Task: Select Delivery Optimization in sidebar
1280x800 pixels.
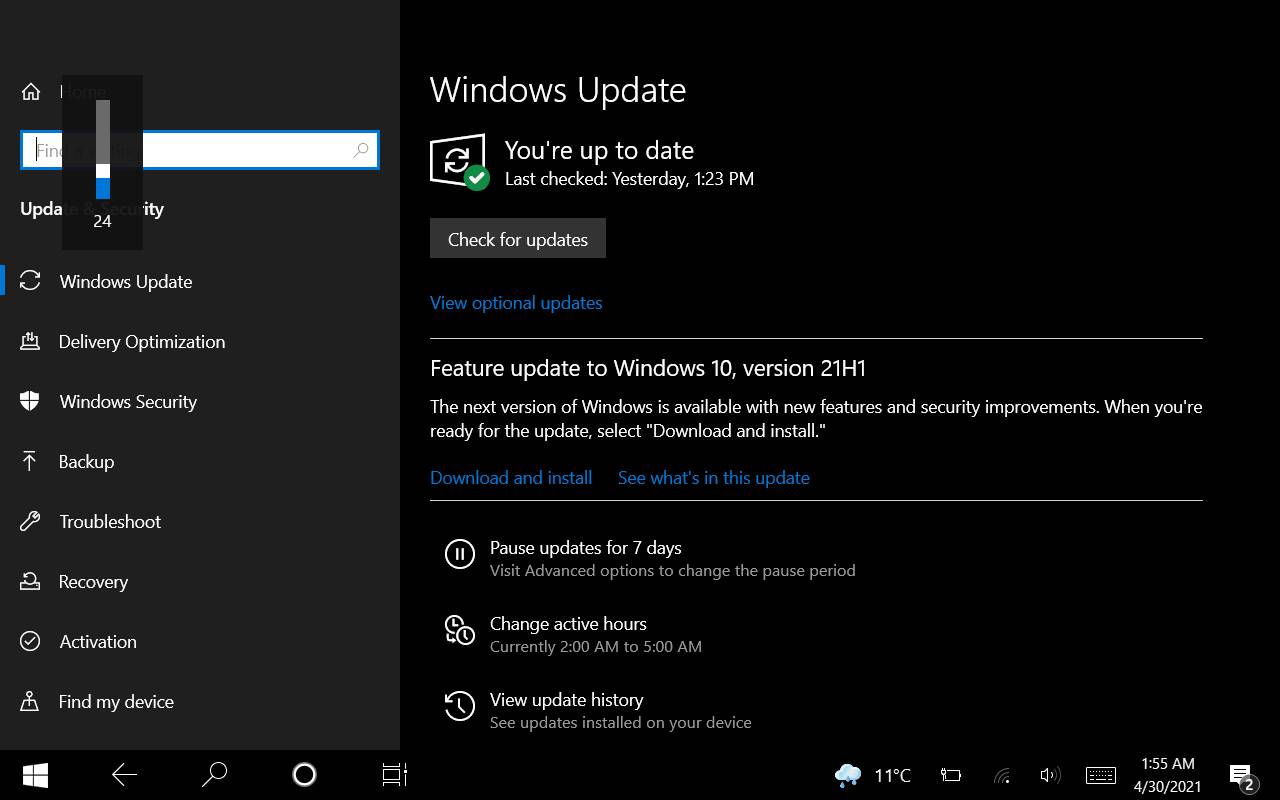Action: [x=141, y=342]
